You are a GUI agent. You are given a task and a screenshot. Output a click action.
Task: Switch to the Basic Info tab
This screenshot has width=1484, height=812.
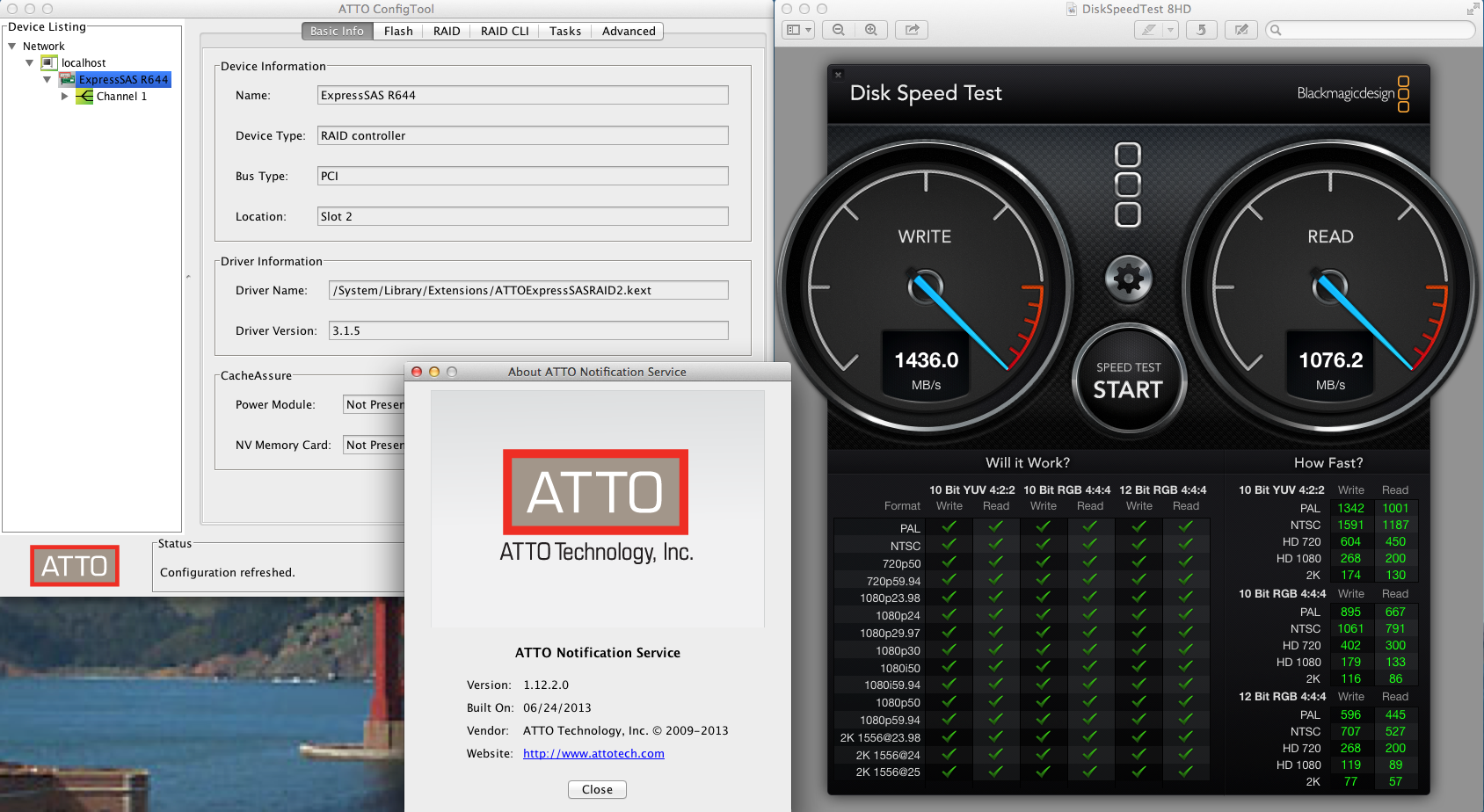pyautogui.click(x=337, y=31)
